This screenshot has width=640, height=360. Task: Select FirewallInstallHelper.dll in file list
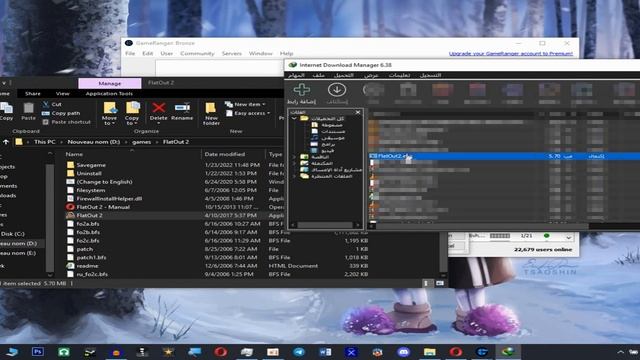tap(109, 198)
